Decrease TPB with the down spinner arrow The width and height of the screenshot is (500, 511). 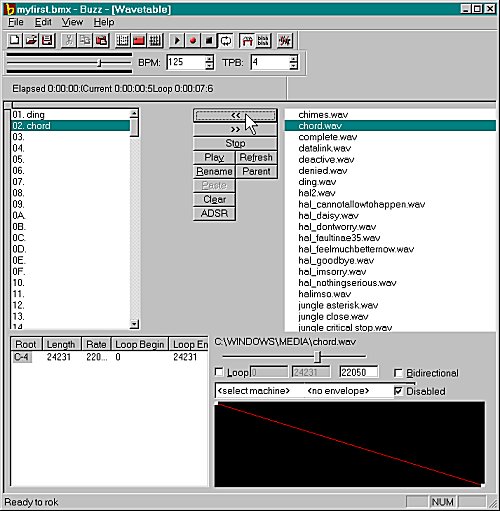293,66
